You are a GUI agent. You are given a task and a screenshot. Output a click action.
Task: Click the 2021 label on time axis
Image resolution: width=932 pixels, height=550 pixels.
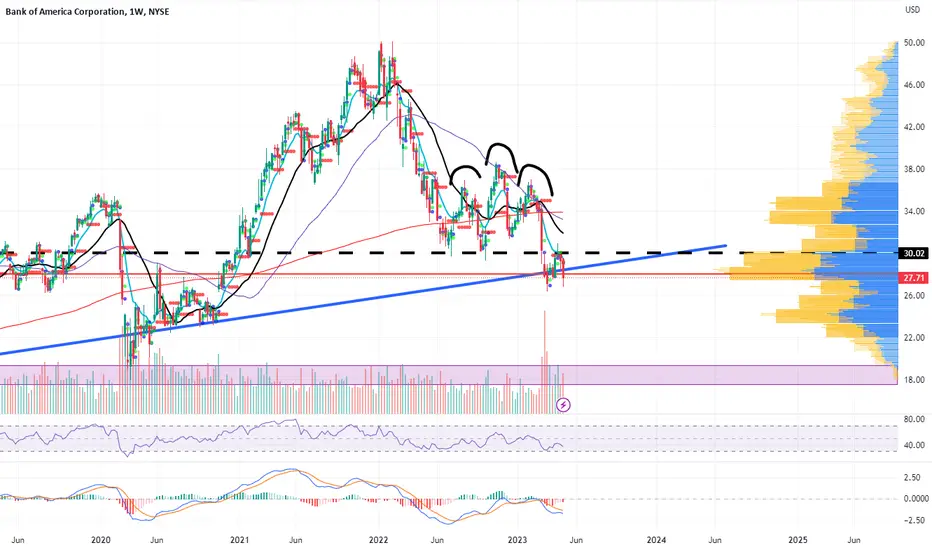240,540
